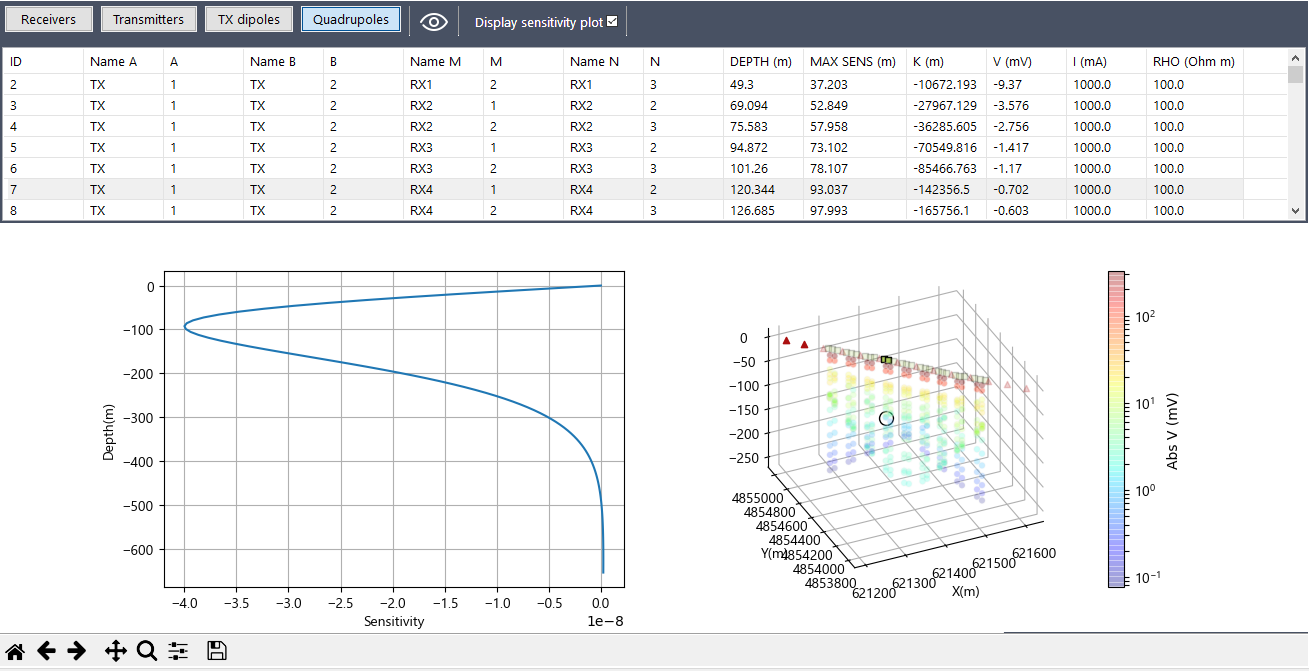Select the TX dipoles tab
1309x671 pixels.
pyautogui.click(x=249, y=19)
